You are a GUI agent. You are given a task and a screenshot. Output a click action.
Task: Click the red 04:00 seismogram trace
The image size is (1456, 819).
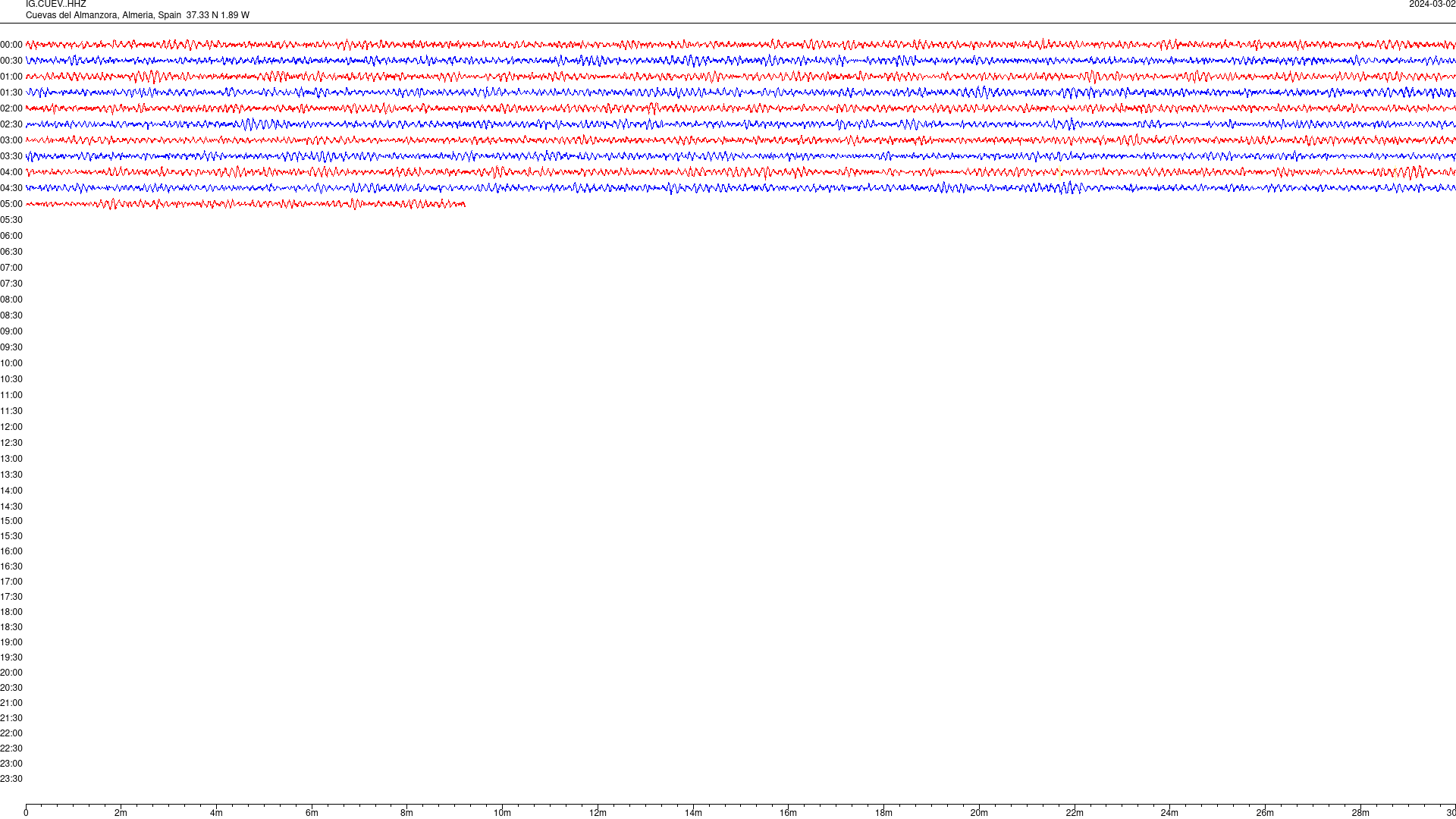point(741,172)
